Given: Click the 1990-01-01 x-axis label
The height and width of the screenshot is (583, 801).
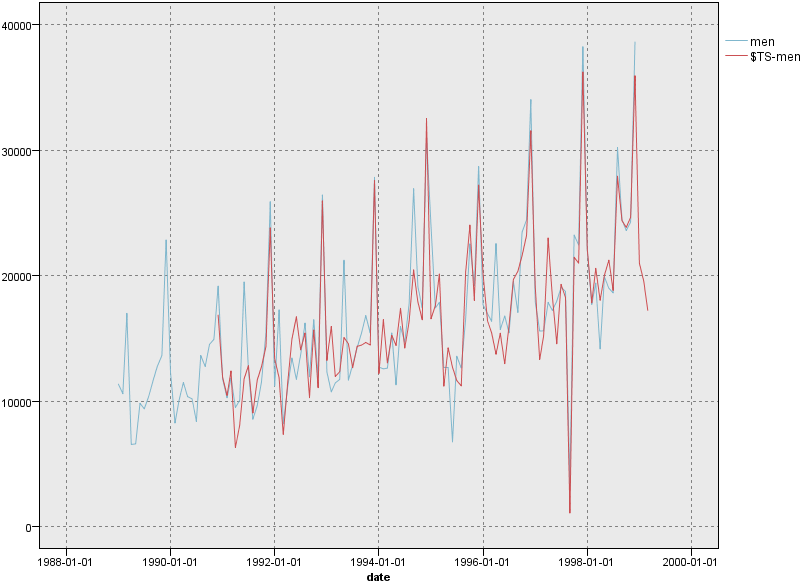Looking at the screenshot, I should tap(171, 562).
